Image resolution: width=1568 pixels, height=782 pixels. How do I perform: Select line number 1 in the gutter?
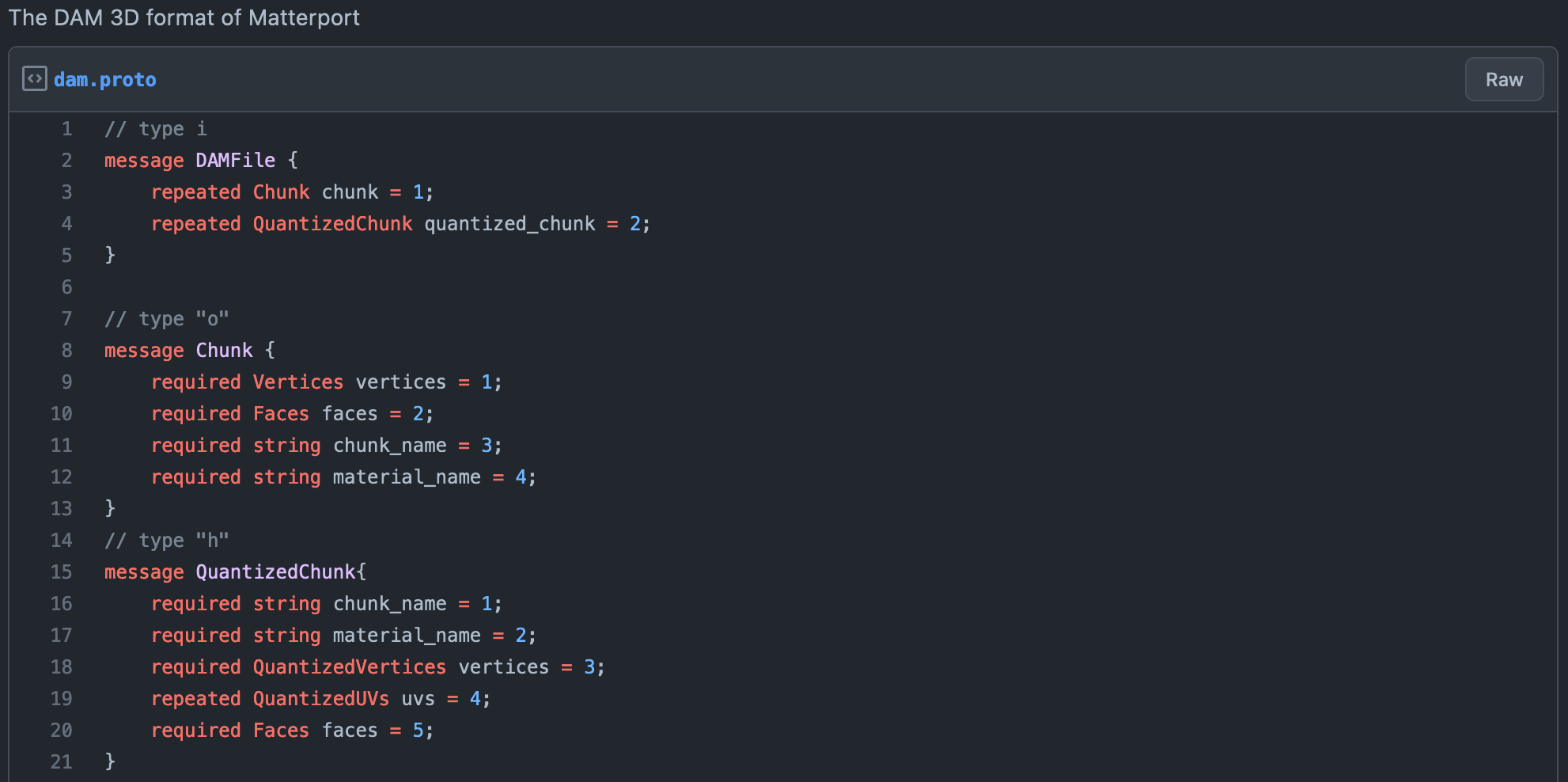(x=66, y=129)
